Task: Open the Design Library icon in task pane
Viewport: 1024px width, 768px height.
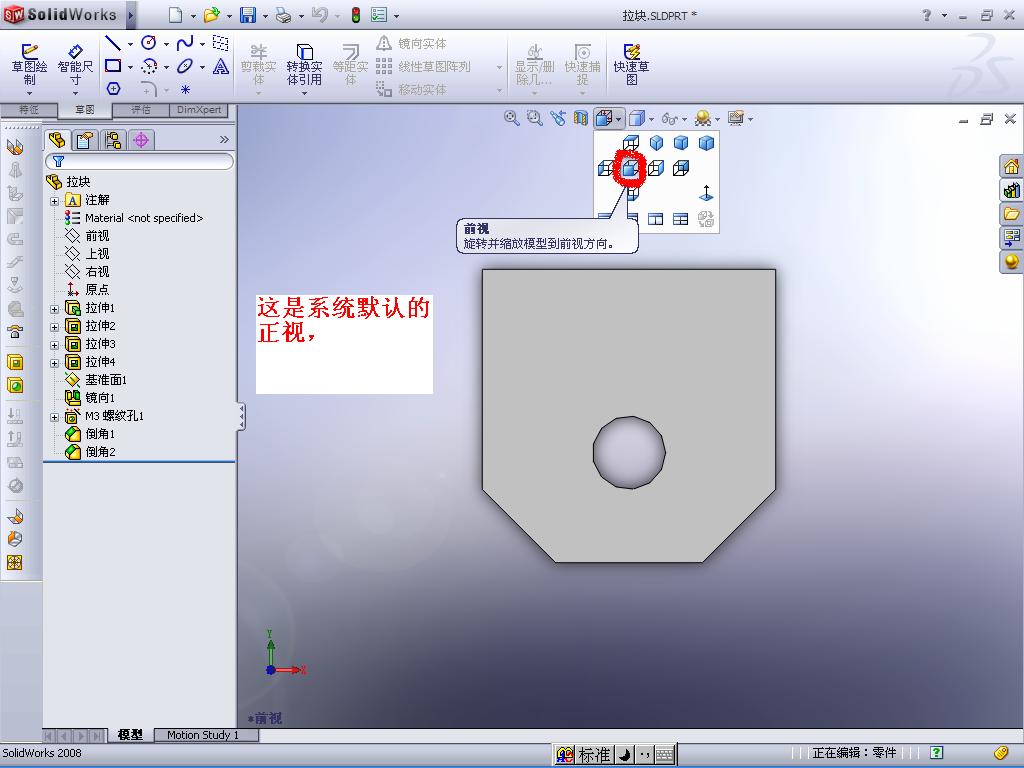Action: tap(1011, 190)
